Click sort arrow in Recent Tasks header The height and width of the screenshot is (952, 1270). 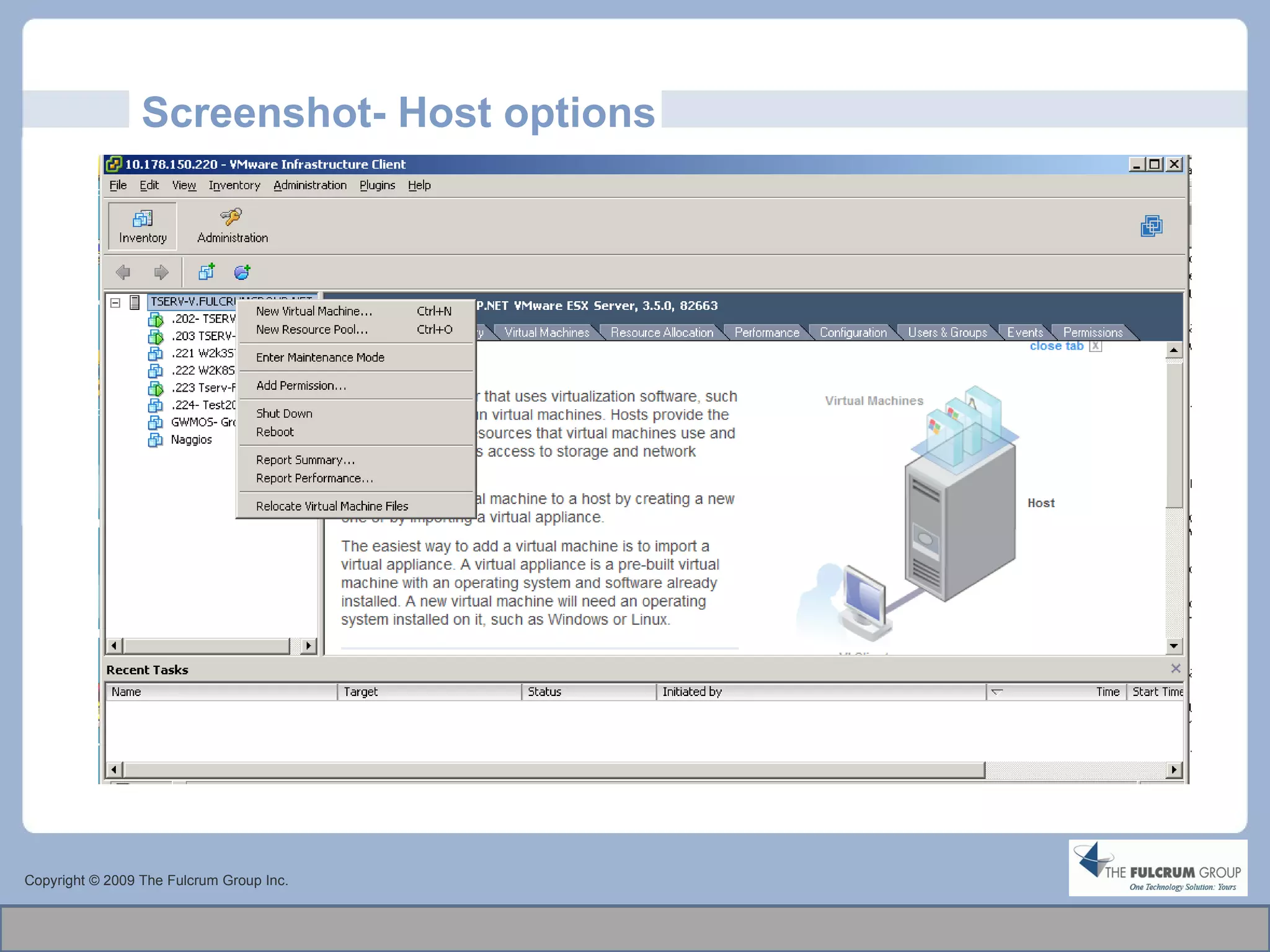point(997,692)
